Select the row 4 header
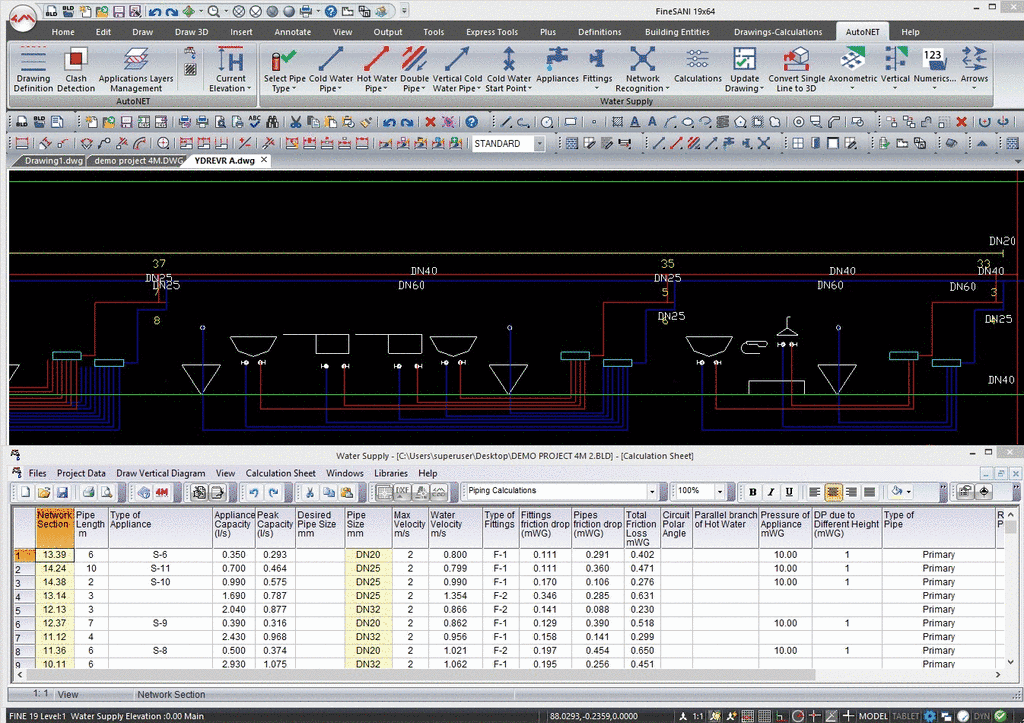The height and width of the screenshot is (723, 1024). (24, 596)
